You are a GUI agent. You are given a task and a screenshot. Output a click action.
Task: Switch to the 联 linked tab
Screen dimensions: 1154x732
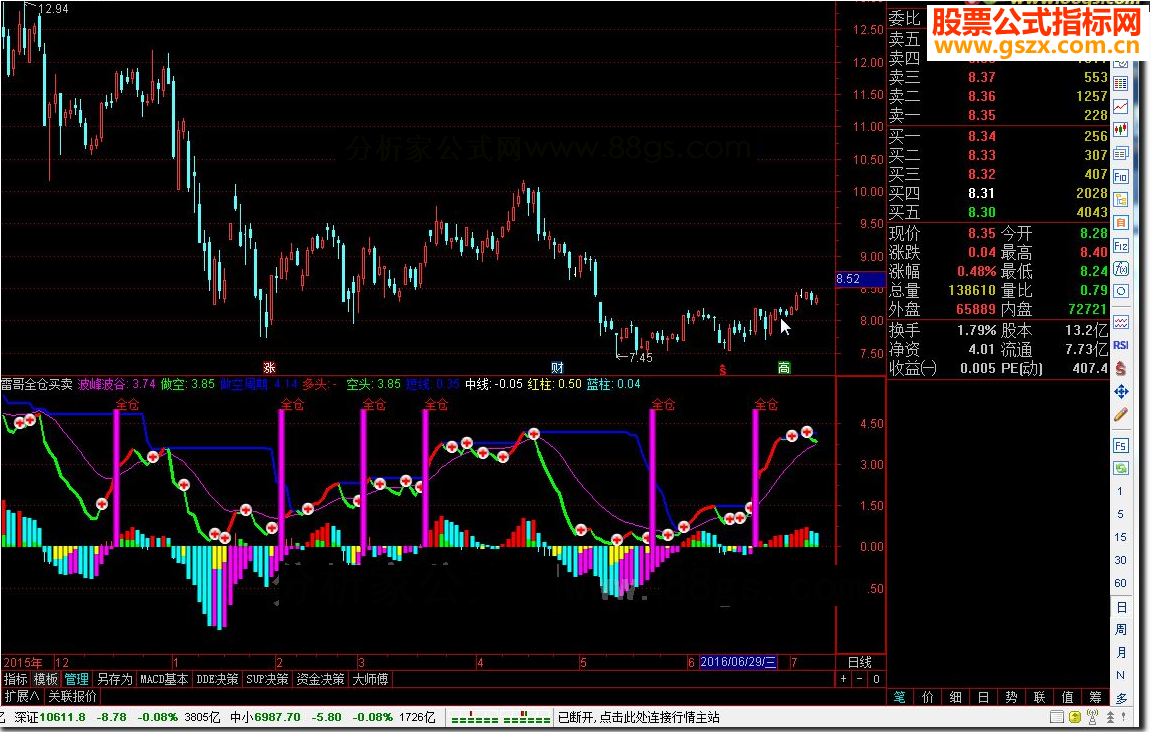(x=1039, y=697)
